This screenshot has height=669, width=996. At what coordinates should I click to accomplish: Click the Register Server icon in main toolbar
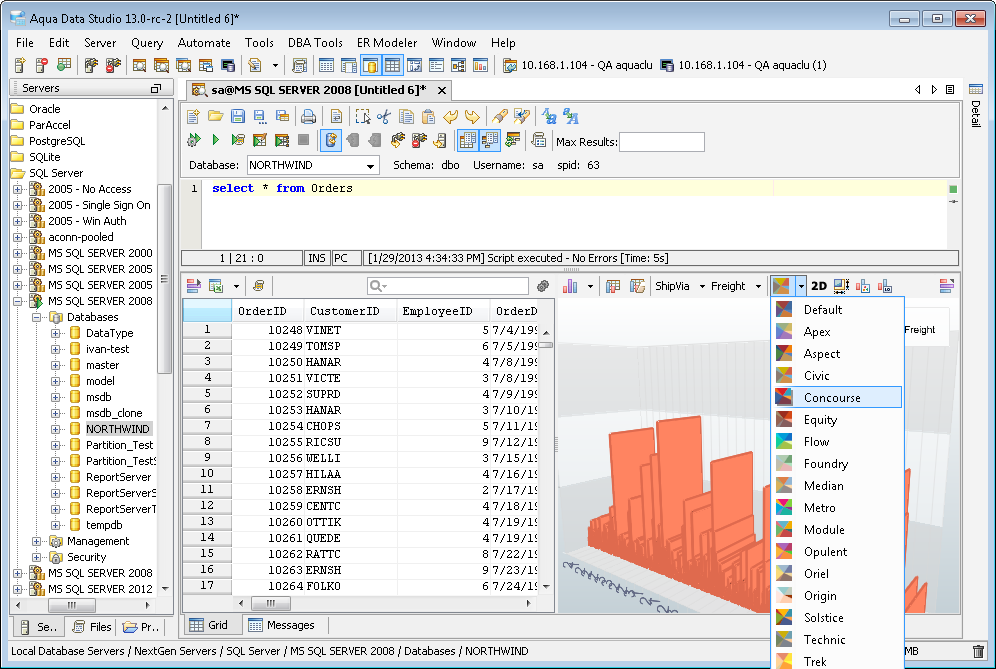coord(20,65)
